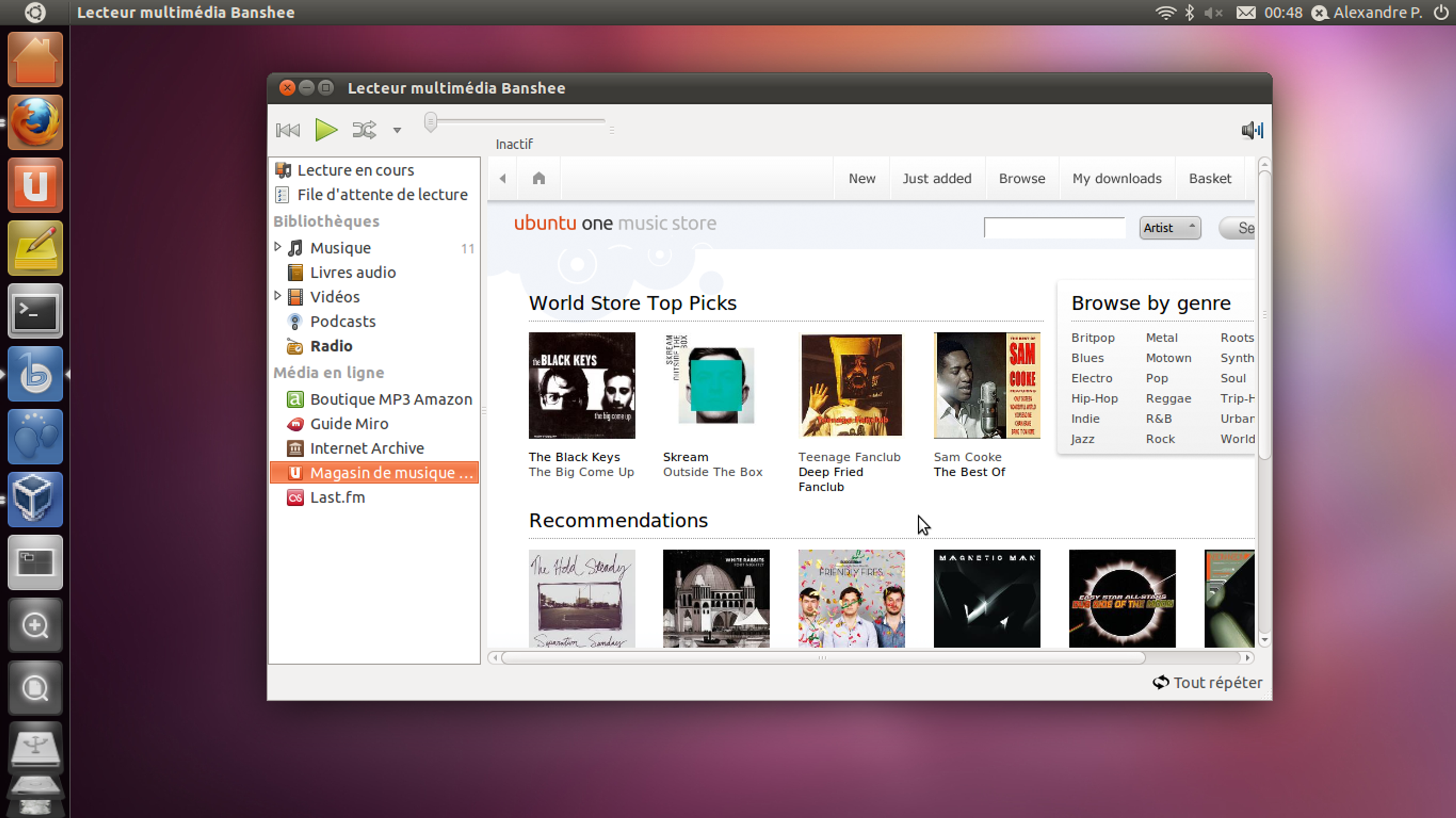Viewport: 1456px width, 818px height.
Task: Open Internet Archive from the sidebar
Action: 367,448
